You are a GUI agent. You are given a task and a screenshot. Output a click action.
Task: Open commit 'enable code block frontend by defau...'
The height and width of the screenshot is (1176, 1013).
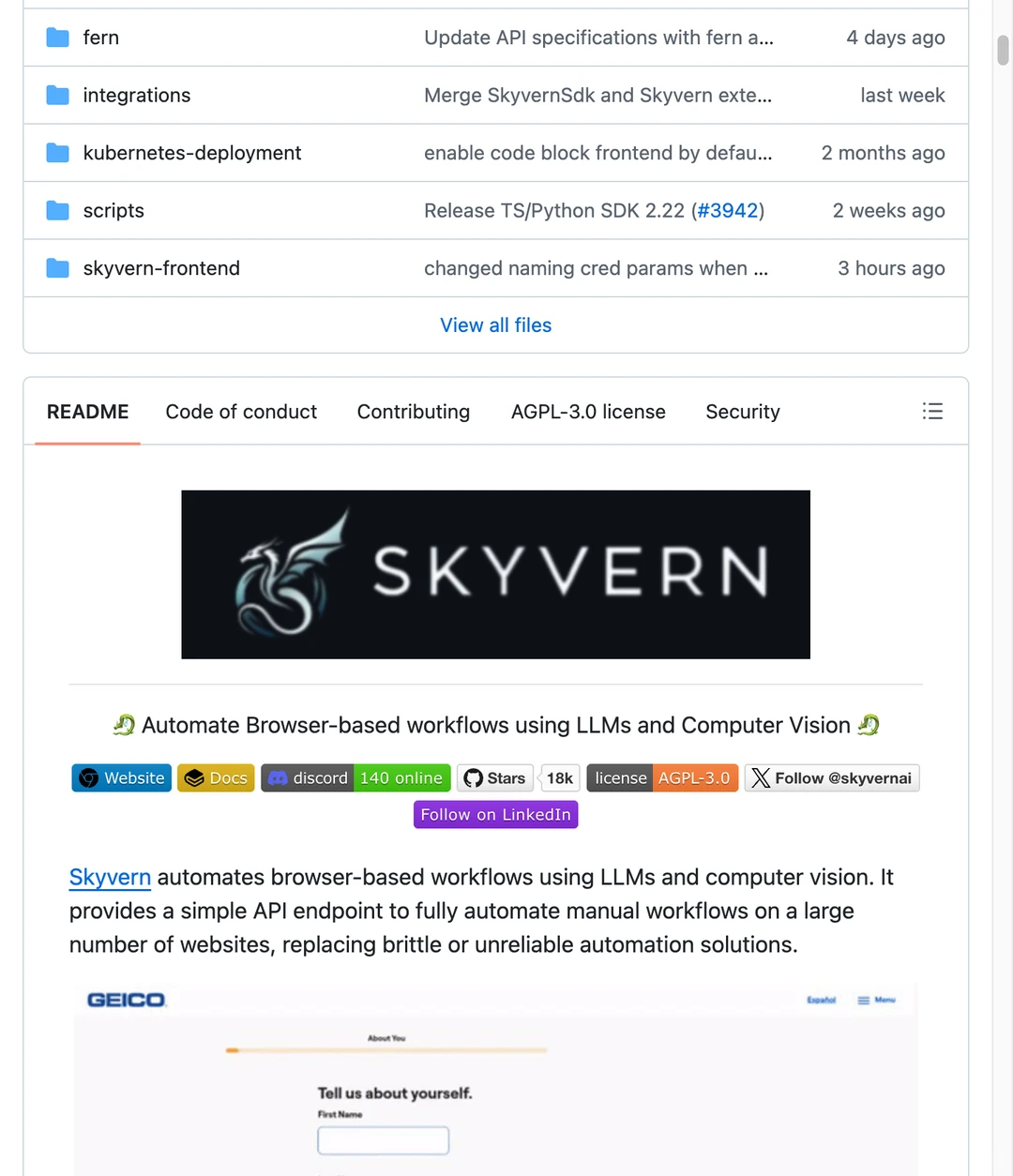(598, 153)
